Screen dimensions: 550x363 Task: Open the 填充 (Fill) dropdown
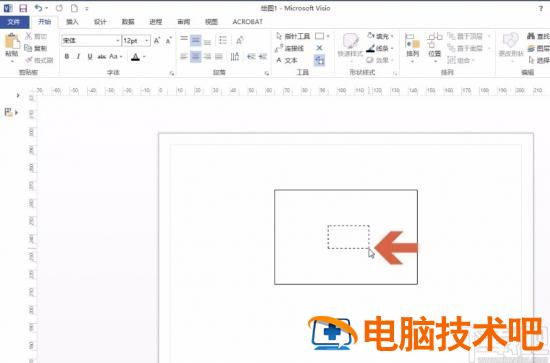point(380,36)
